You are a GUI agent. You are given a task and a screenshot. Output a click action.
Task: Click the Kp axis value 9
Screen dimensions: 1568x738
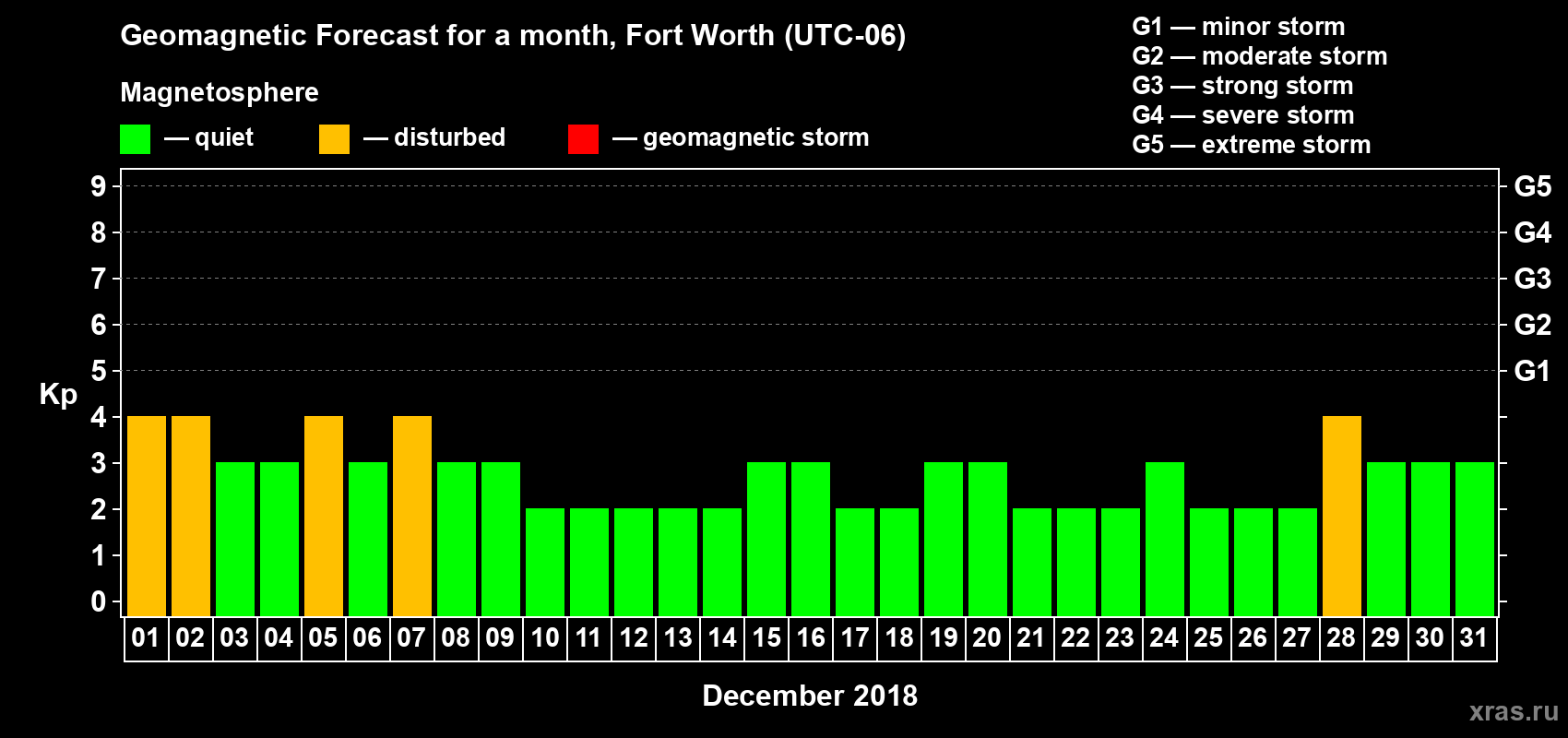coord(99,186)
